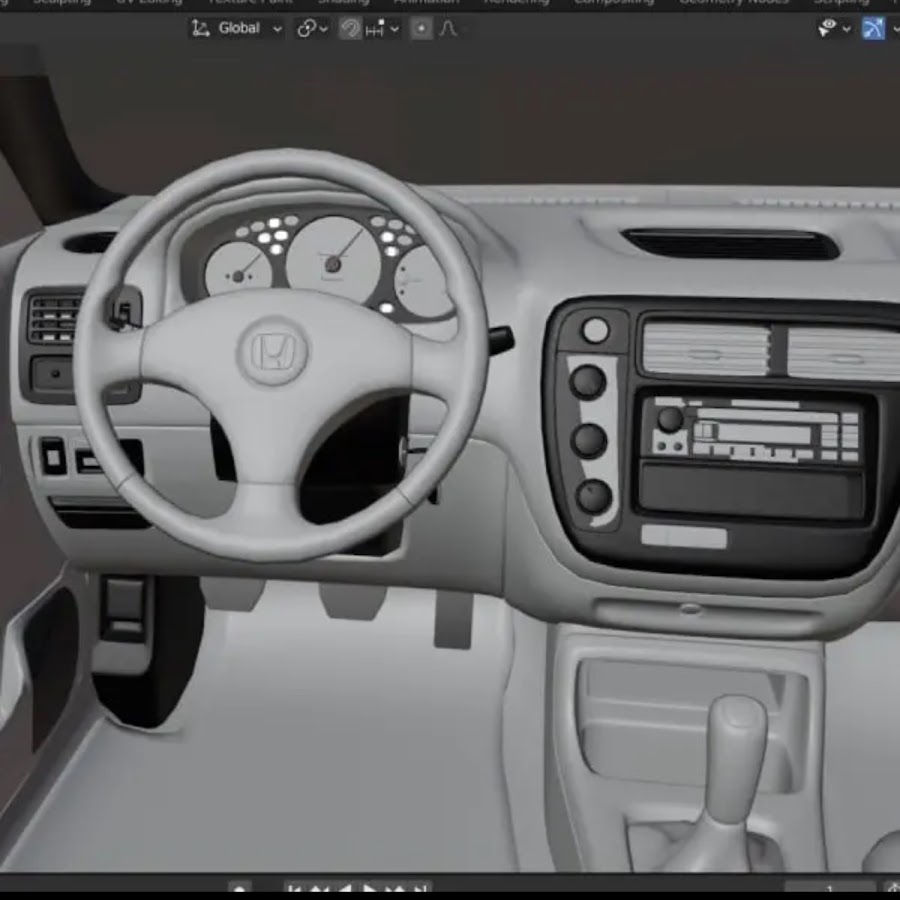Image resolution: width=900 pixels, height=900 pixels.
Task: Open the proportional editing falloff curve menu
Action: 448,28
